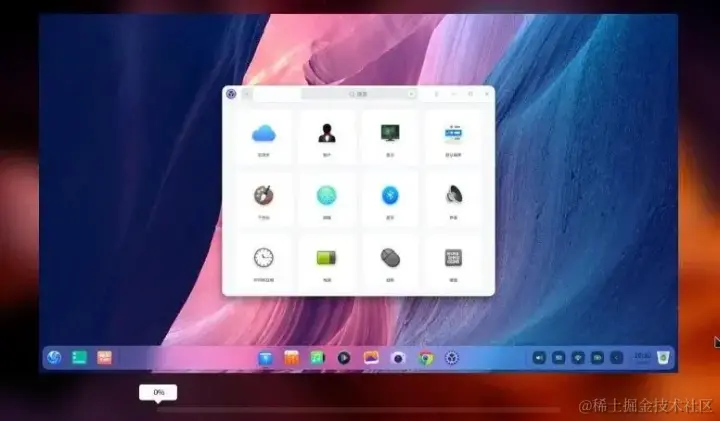Launch the Image Viewer from the dock
720x421 pixels.
[x=371, y=358]
